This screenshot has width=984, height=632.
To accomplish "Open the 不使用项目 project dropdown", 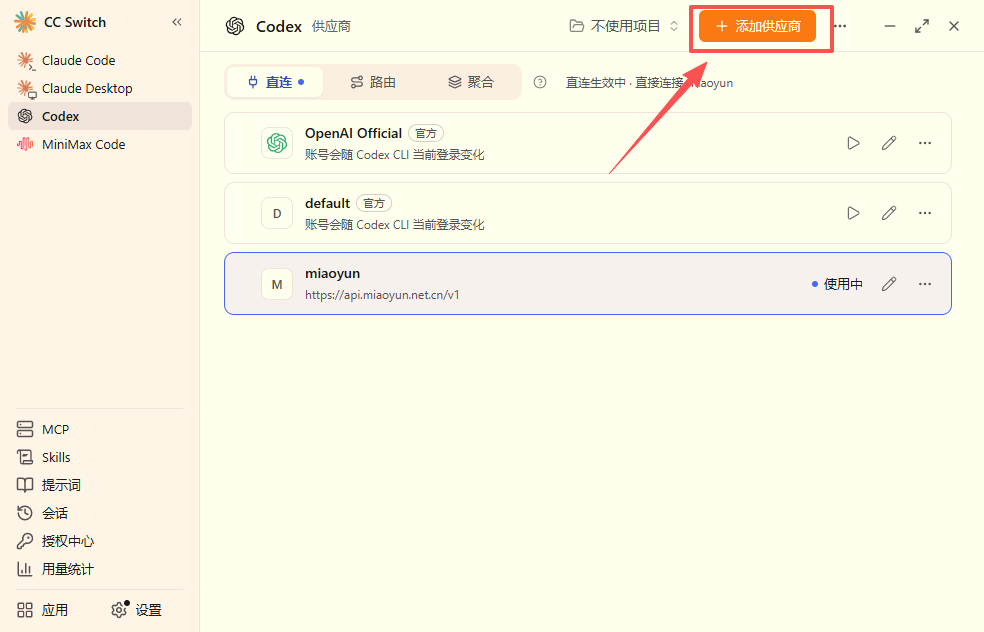I will click(x=624, y=26).
